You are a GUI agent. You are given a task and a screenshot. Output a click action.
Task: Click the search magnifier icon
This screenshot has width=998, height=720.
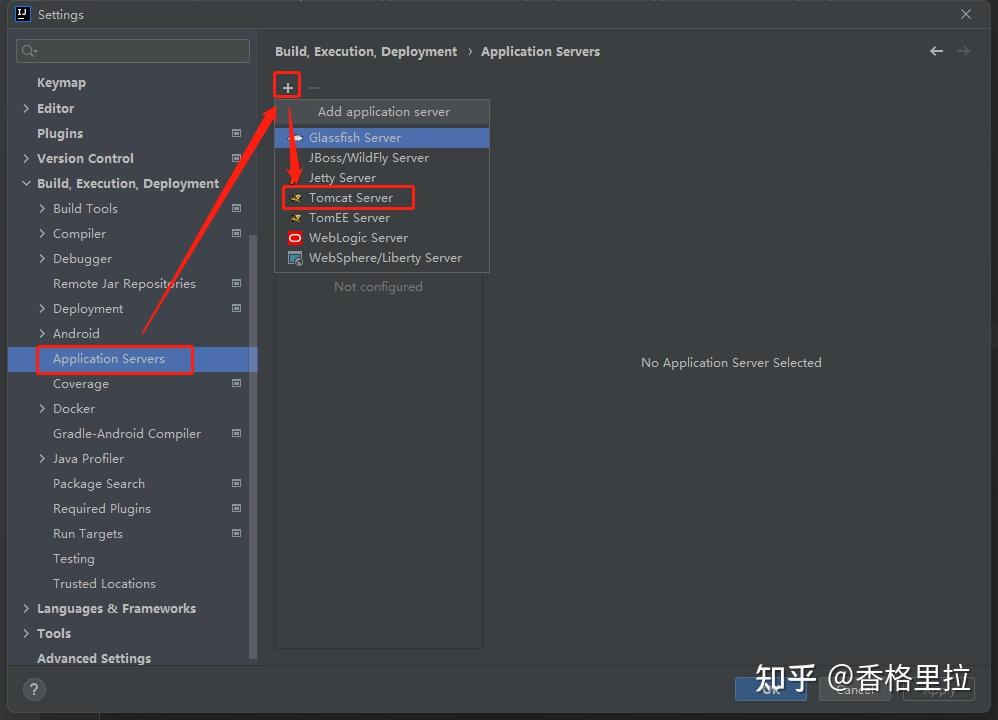29,51
